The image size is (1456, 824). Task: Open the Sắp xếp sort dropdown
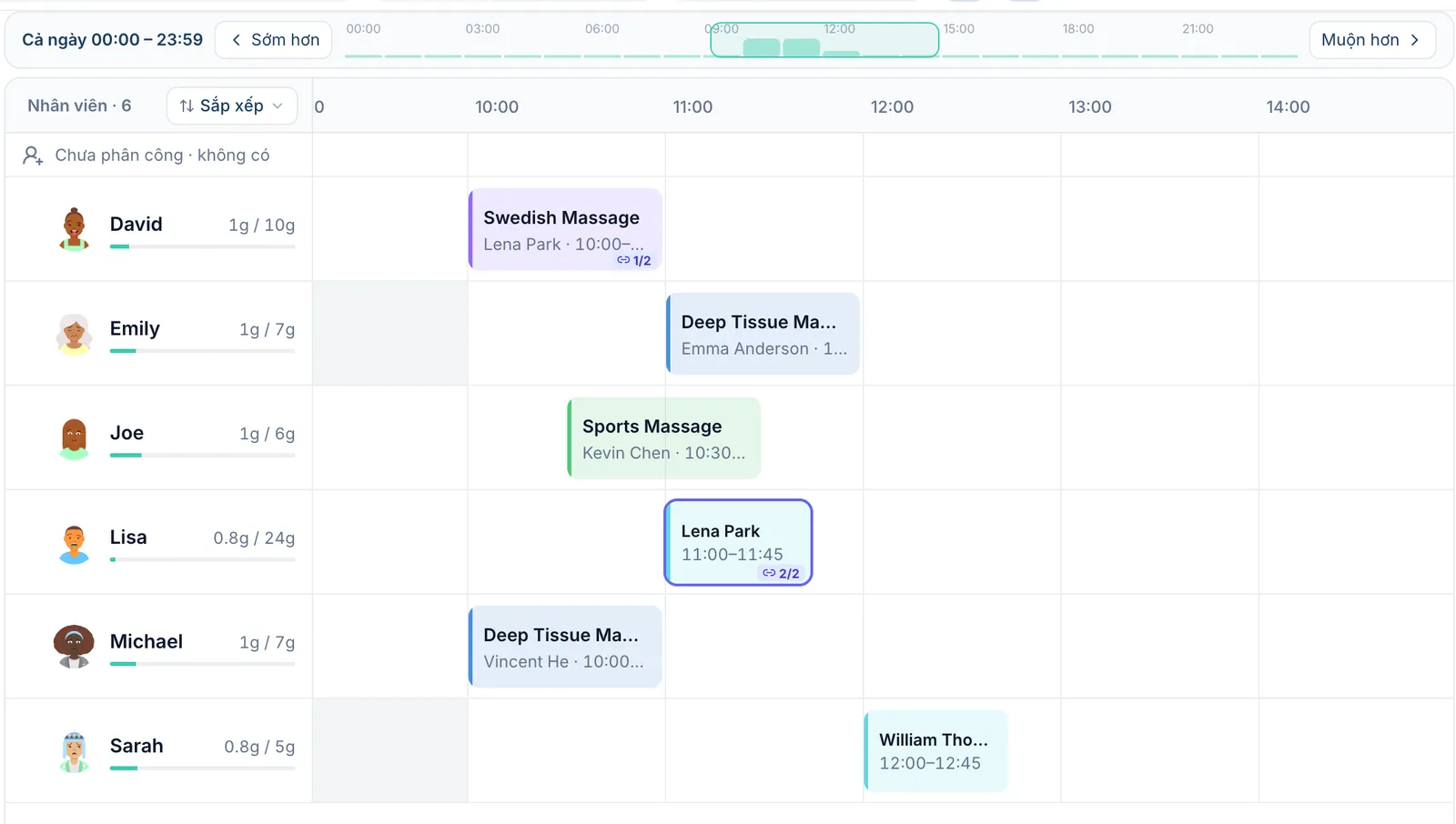[x=232, y=106]
